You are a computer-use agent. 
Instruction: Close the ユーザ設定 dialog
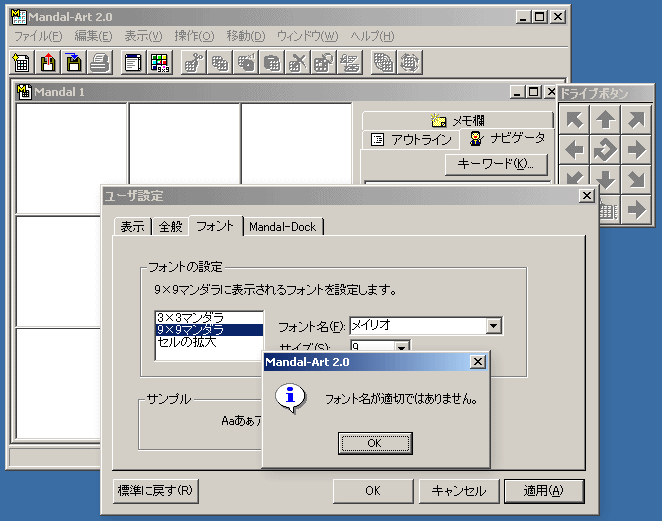[x=587, y=195]
